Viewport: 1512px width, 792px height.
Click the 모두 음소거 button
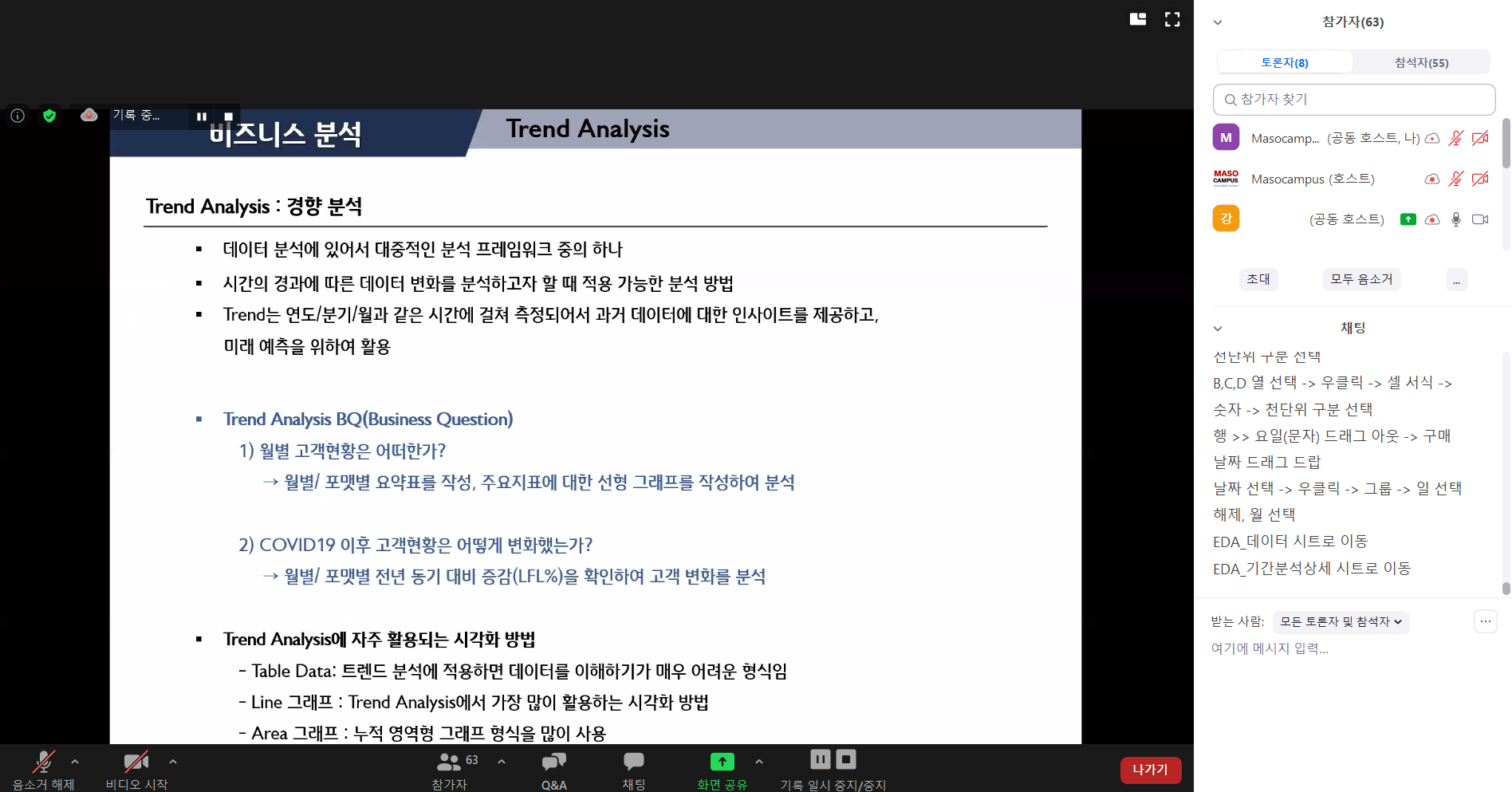tap(1361, 279)
